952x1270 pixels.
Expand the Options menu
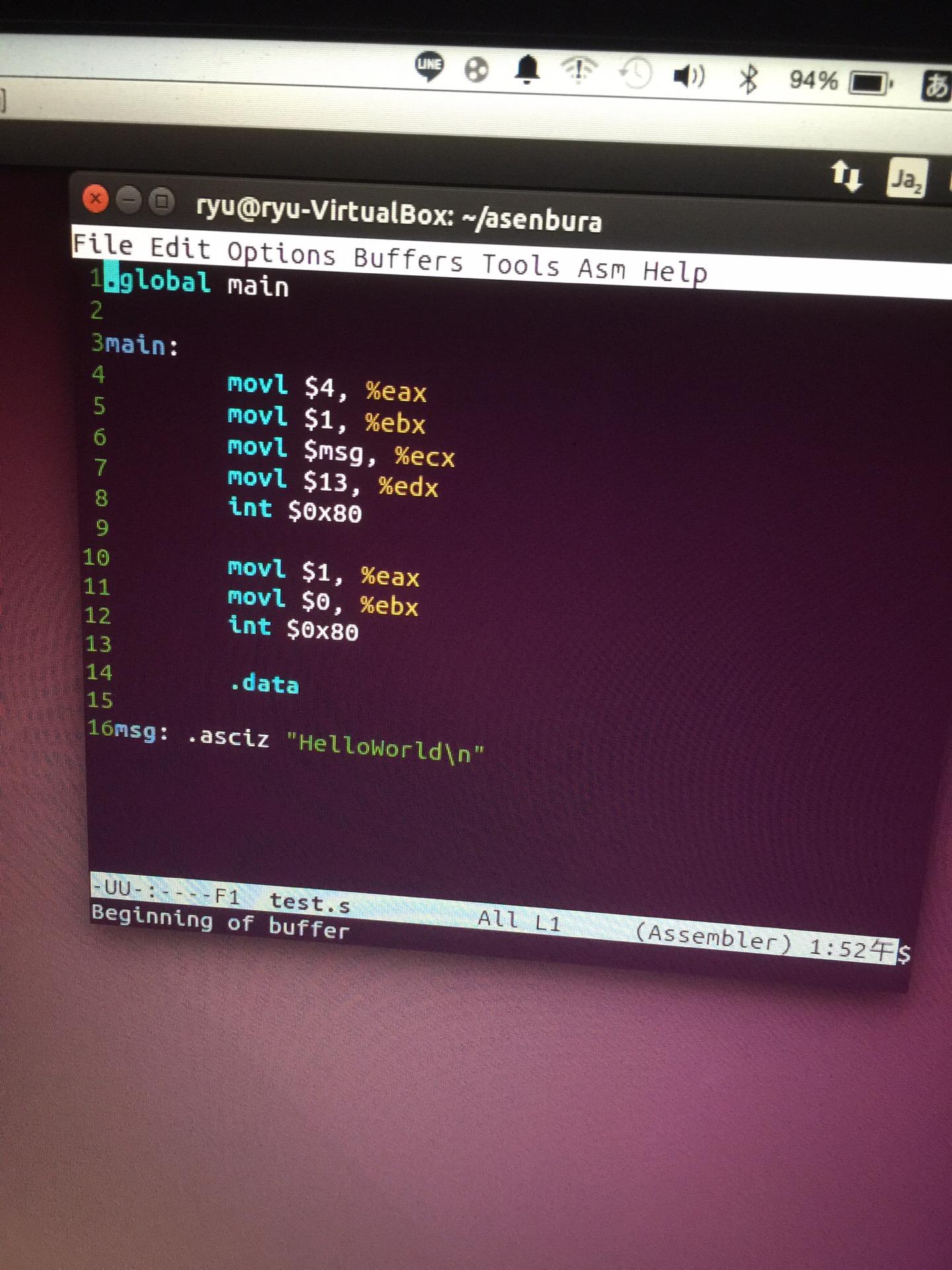pos(281,254)
